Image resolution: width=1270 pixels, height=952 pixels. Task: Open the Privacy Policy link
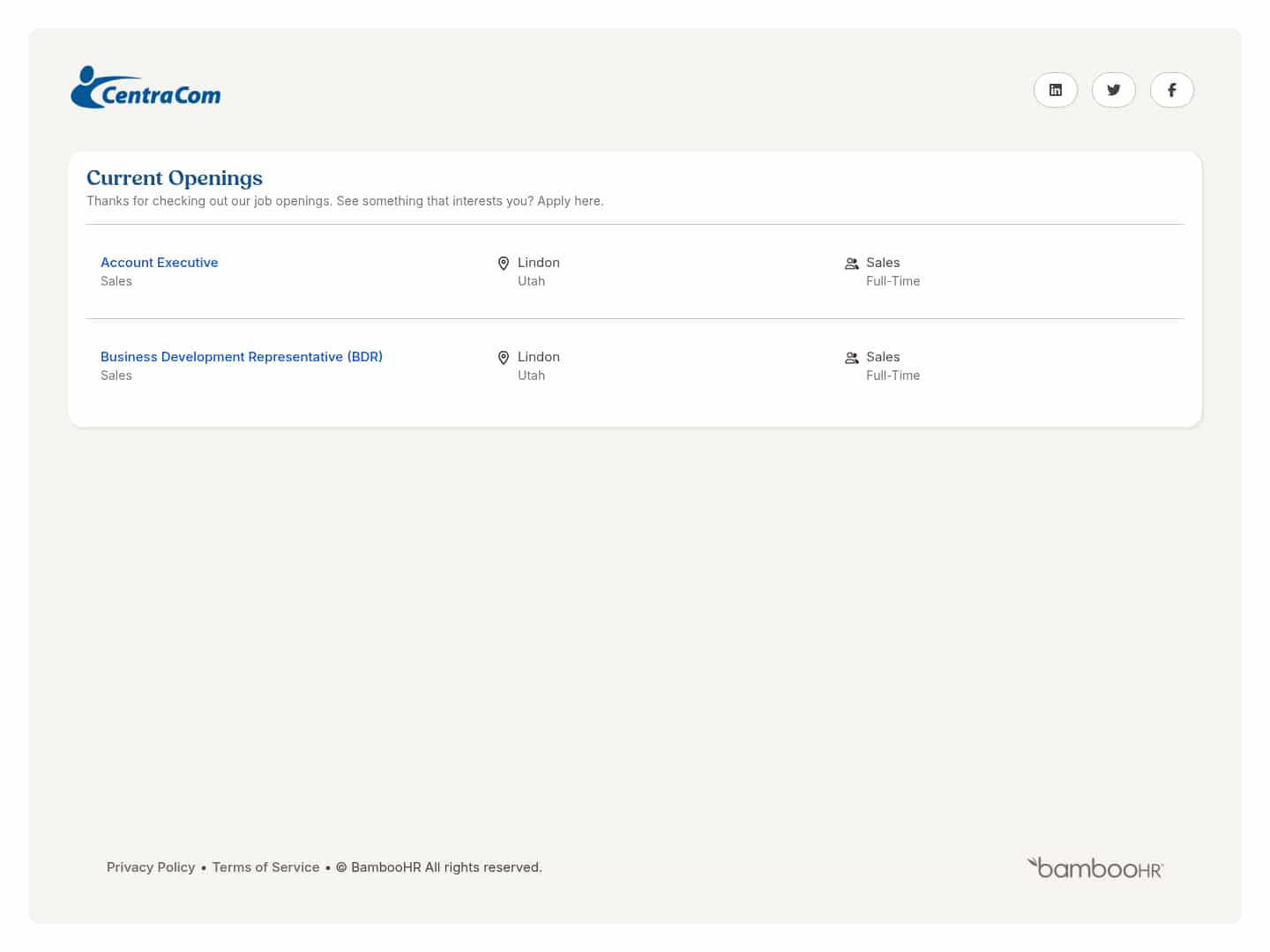[151, 867]
